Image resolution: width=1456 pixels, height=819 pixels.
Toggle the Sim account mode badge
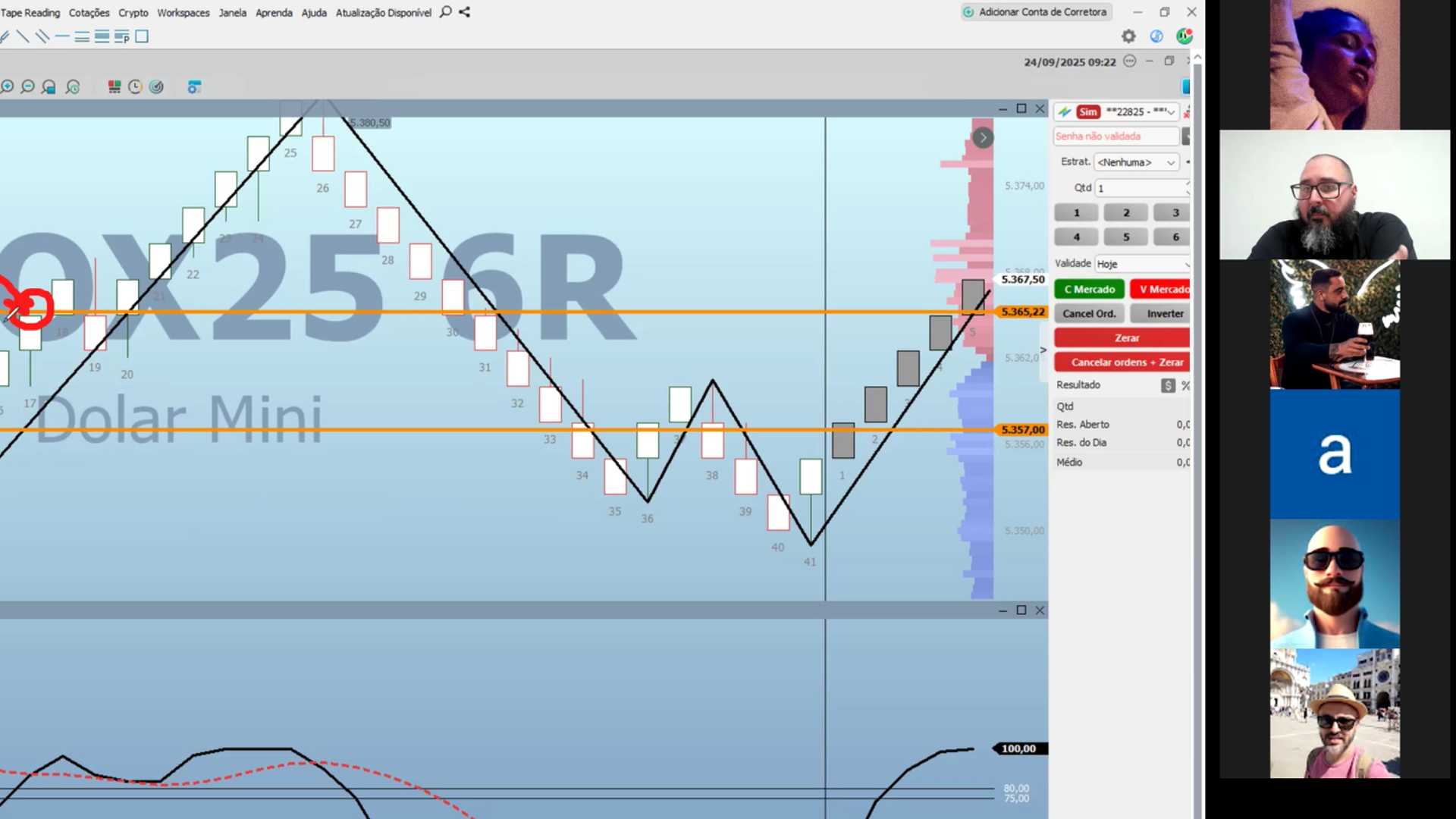(1088, 112)
